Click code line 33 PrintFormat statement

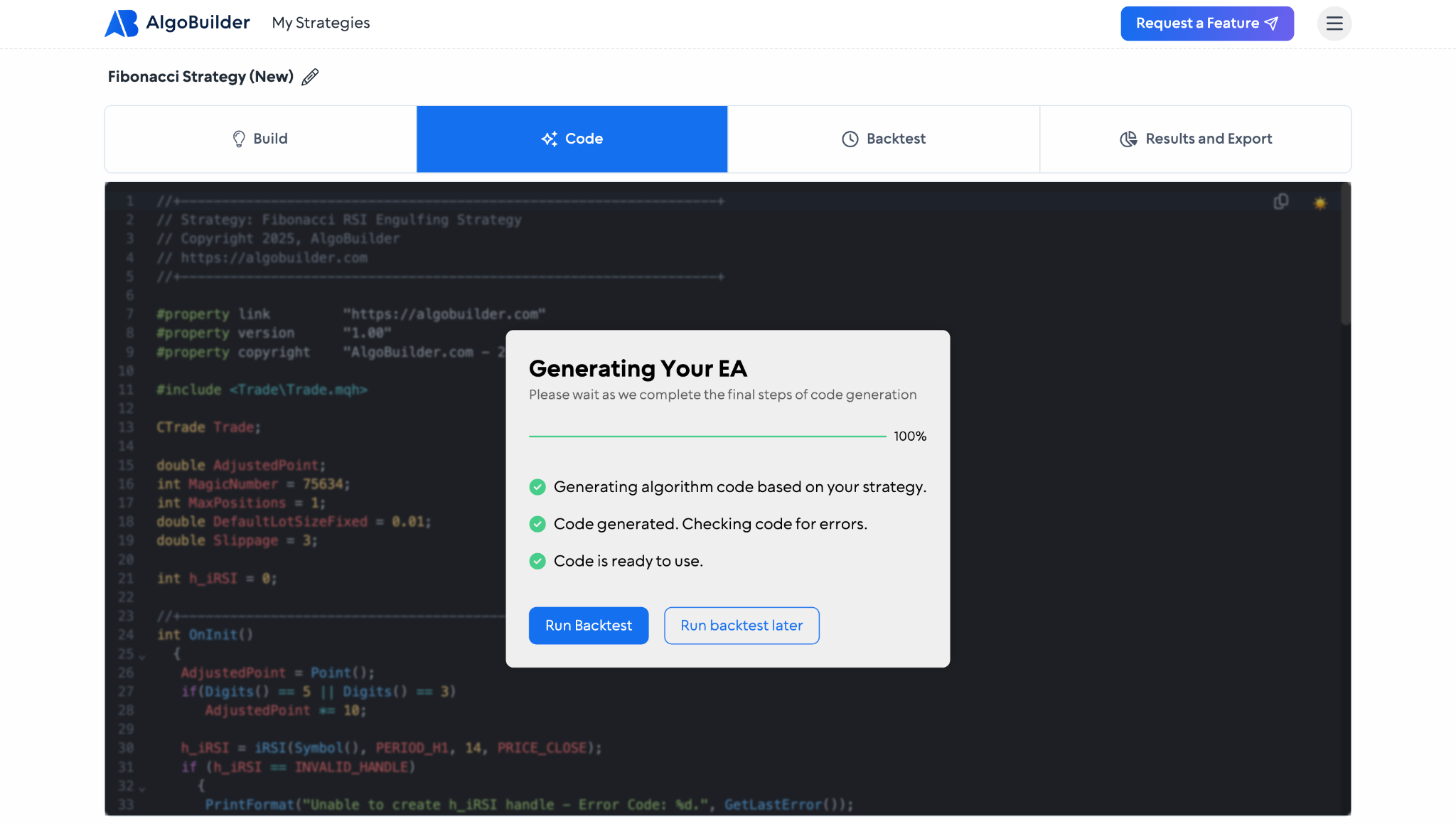(529, 805)
